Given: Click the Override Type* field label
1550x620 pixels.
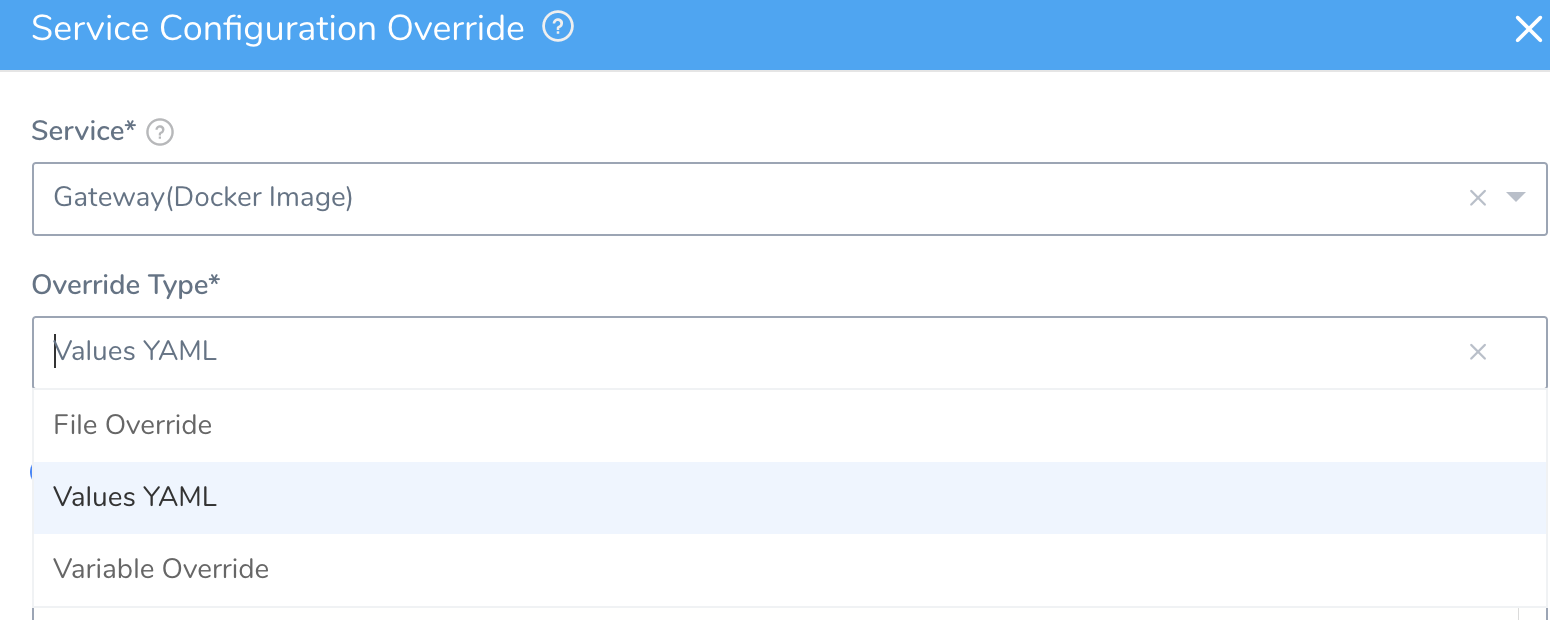Looking at the screenshot, I should [x=126, y=285].
